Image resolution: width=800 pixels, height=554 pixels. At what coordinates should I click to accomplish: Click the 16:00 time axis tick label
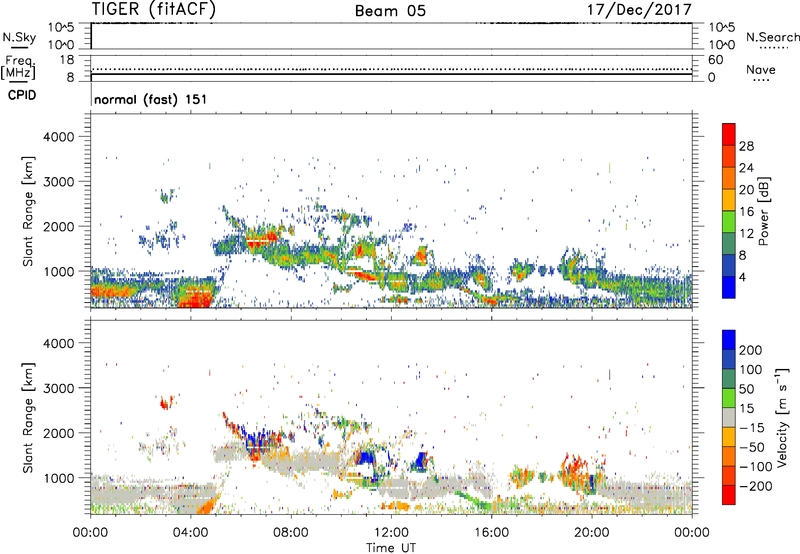pos(491,533)
